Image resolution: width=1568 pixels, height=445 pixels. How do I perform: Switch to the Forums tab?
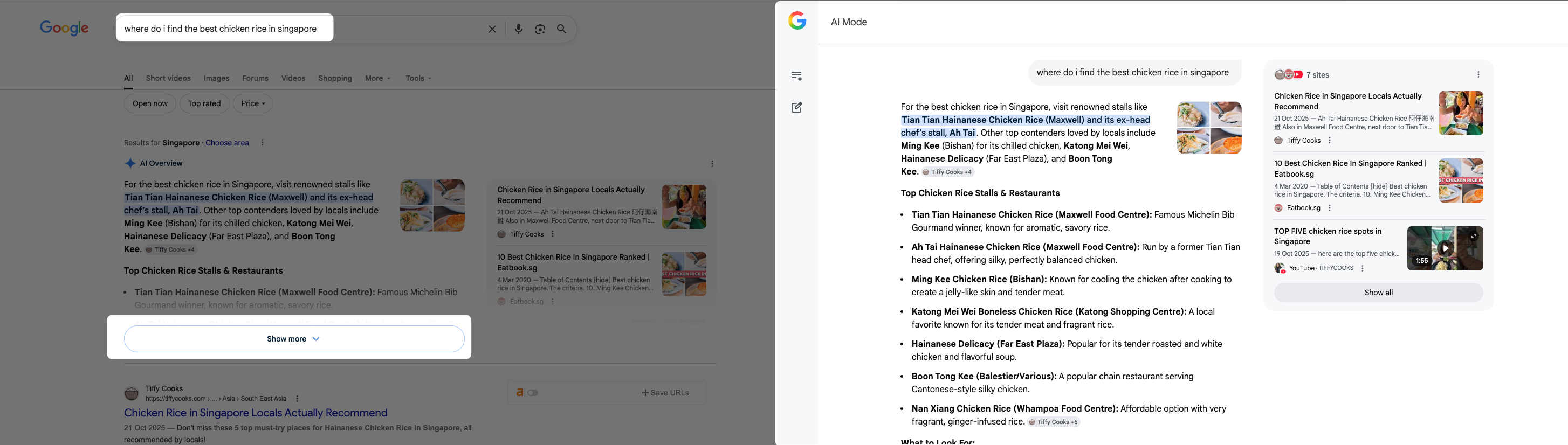coord(255,79)
